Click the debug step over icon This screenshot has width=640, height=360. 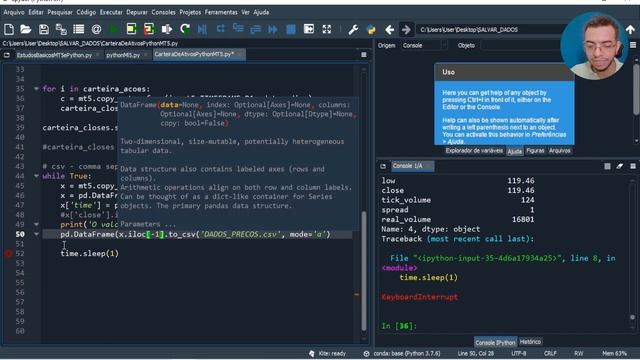point(220,29)
